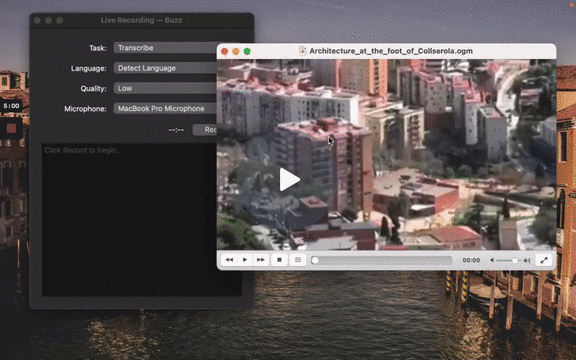Image resolution: width=576 pixels, height=360 pixels.
Task: Adjust the VLC volume slider knob
Action: 515,260
